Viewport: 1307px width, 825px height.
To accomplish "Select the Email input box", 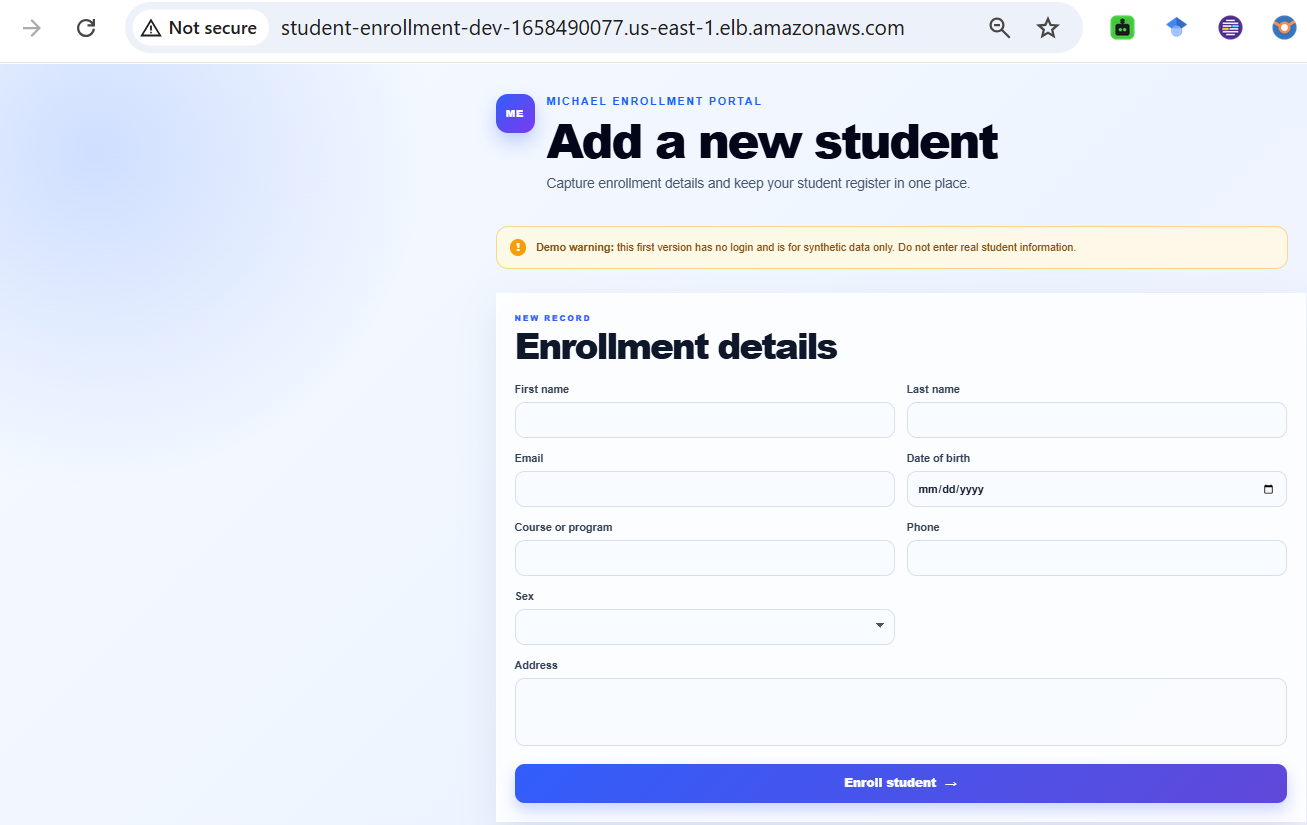I will pyautogui.click(x=705, y=489).
